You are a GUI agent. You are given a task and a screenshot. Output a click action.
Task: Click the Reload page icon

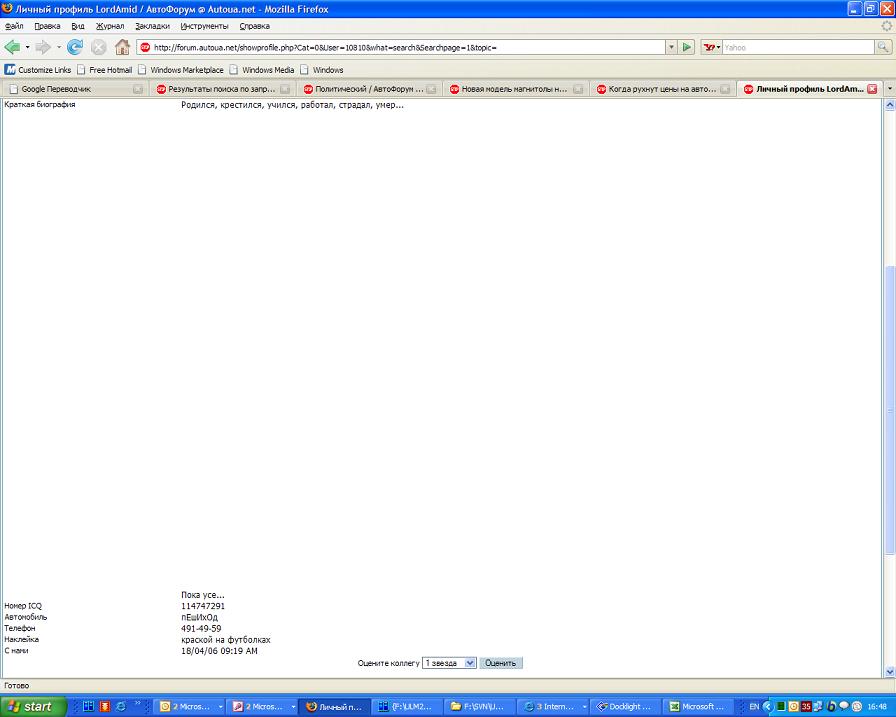[x=75, y=47]
